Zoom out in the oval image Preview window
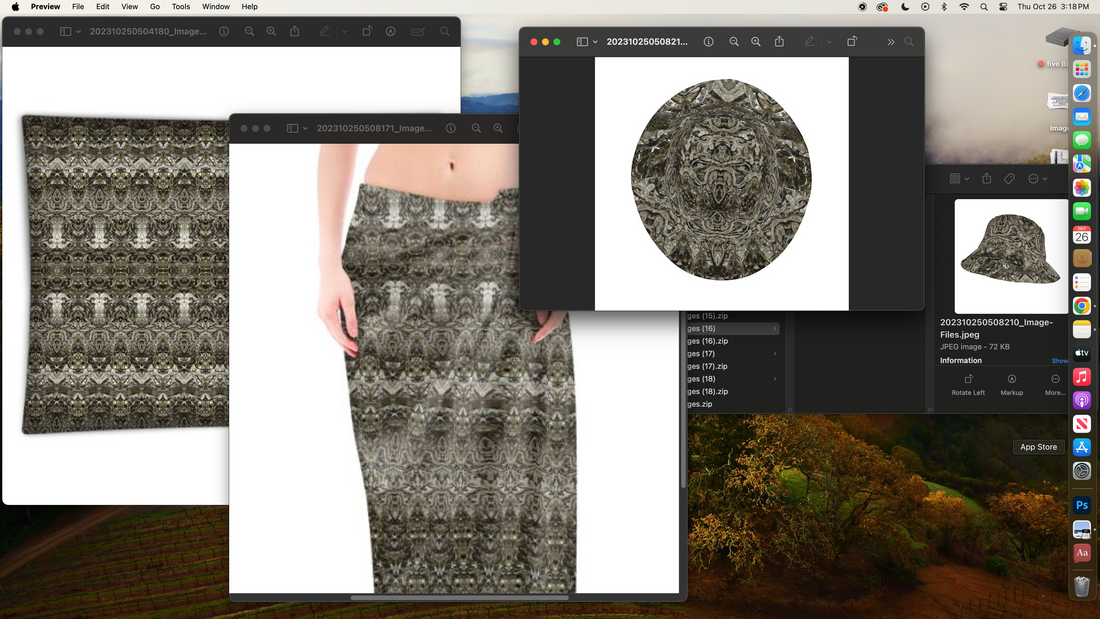 (x=734, y=42)
